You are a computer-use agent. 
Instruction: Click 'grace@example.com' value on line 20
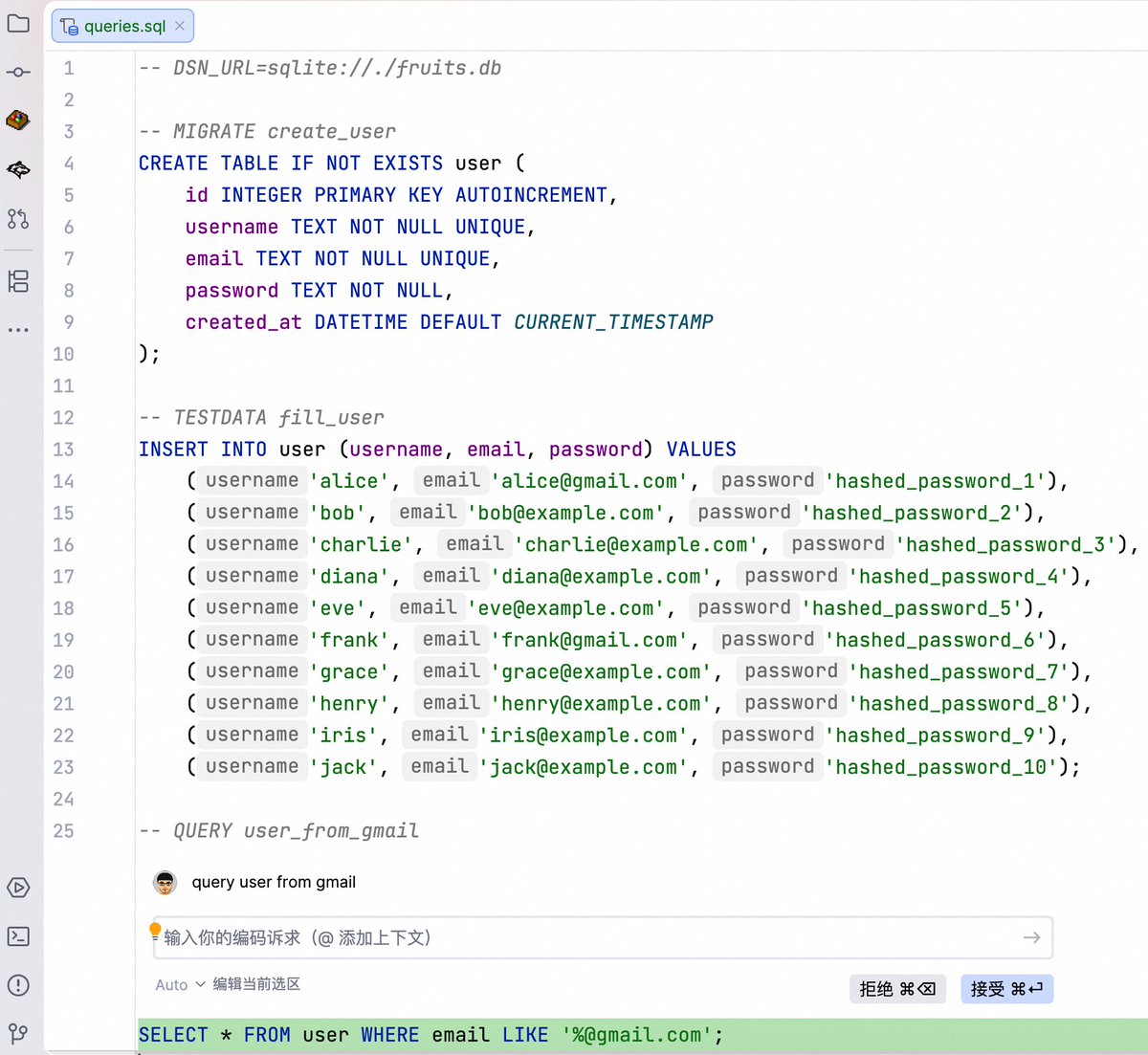point(602,671)
